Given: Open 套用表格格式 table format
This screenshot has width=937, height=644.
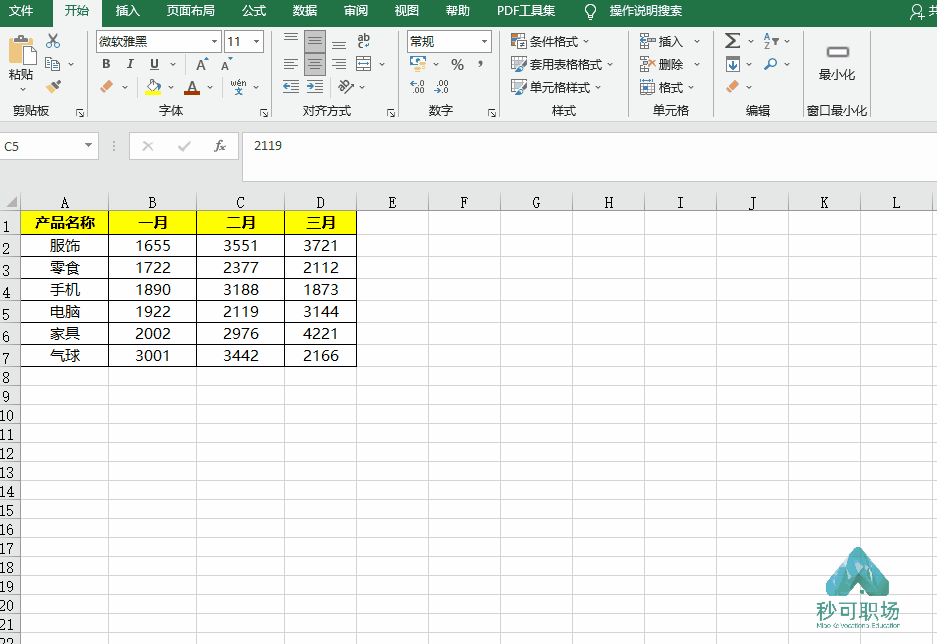Looking at the screenshot, I should click(x=562, y=64).
